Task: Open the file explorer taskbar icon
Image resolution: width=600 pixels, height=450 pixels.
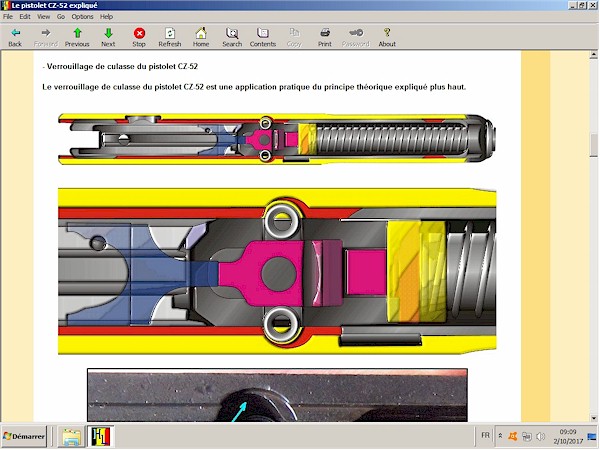Action: tap(72, 437)
